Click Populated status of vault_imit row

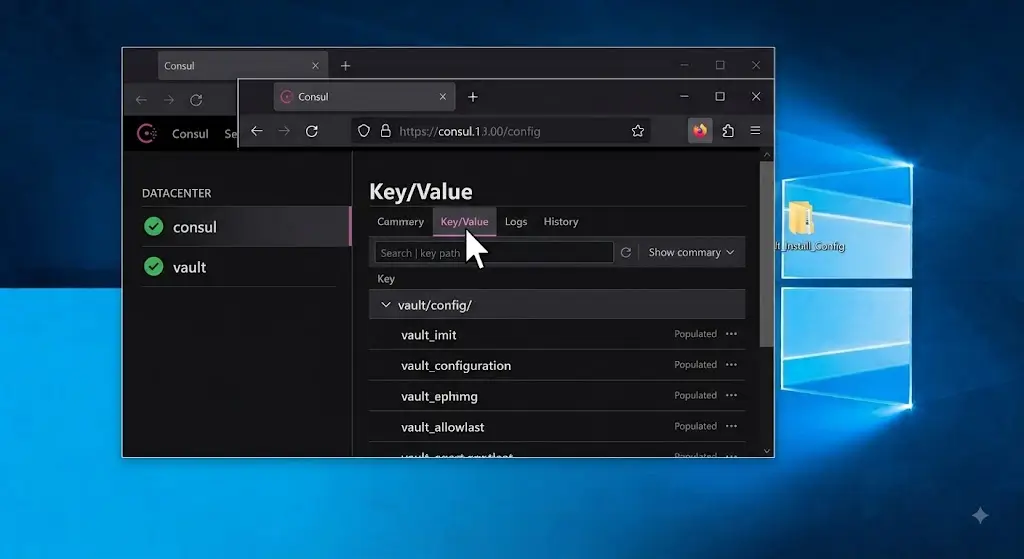tap(696, 334)
